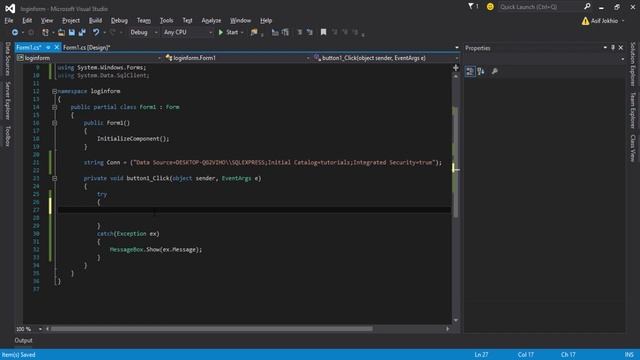Click the Categorized view icon in Properties

click(470, 71)
